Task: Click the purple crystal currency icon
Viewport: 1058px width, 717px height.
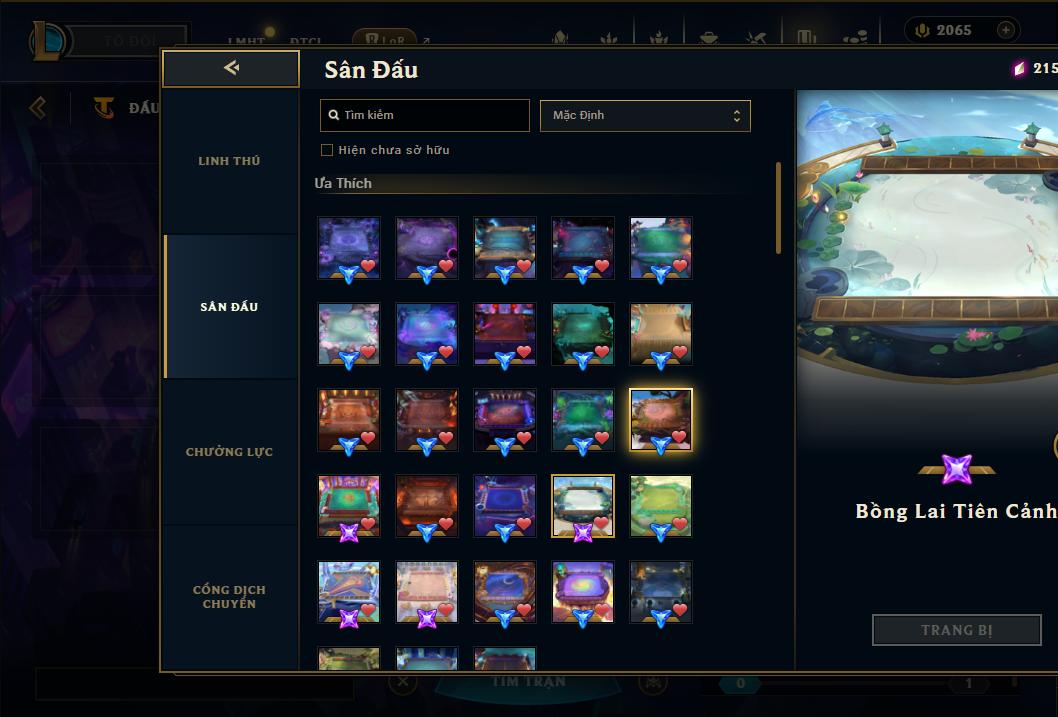Action: 1019,68
